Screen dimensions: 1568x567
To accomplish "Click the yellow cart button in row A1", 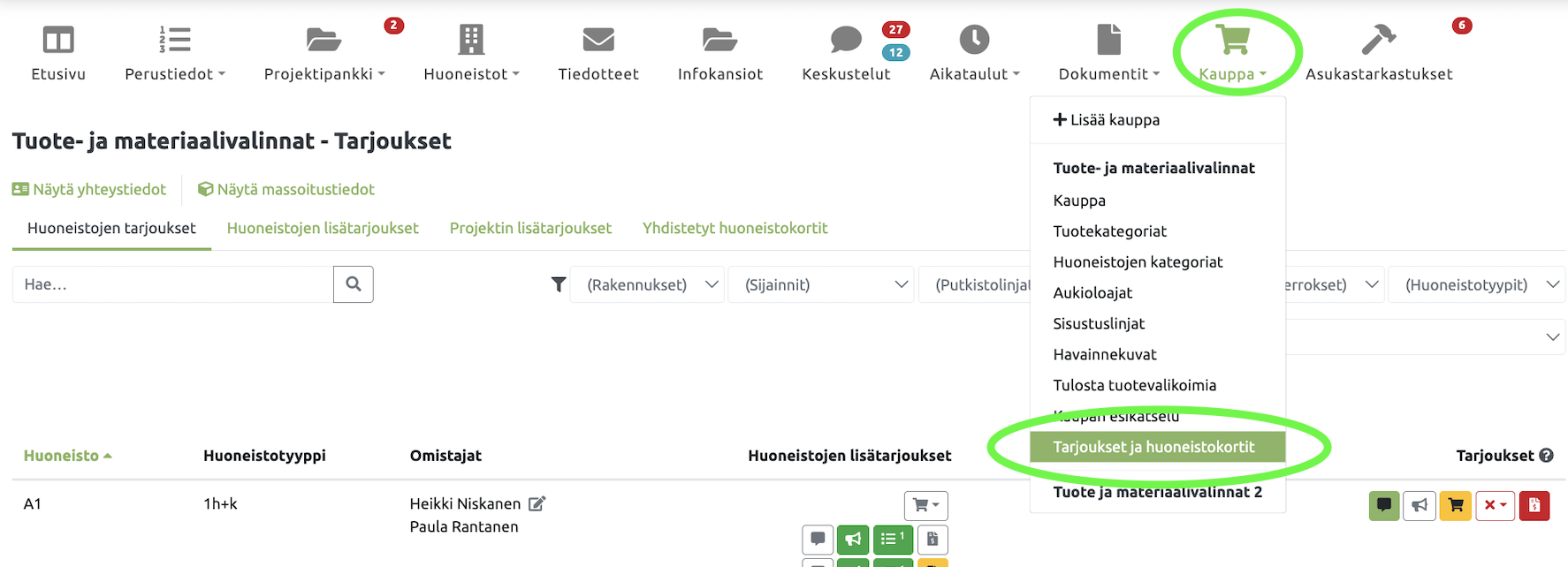I will coord(1456,505).
